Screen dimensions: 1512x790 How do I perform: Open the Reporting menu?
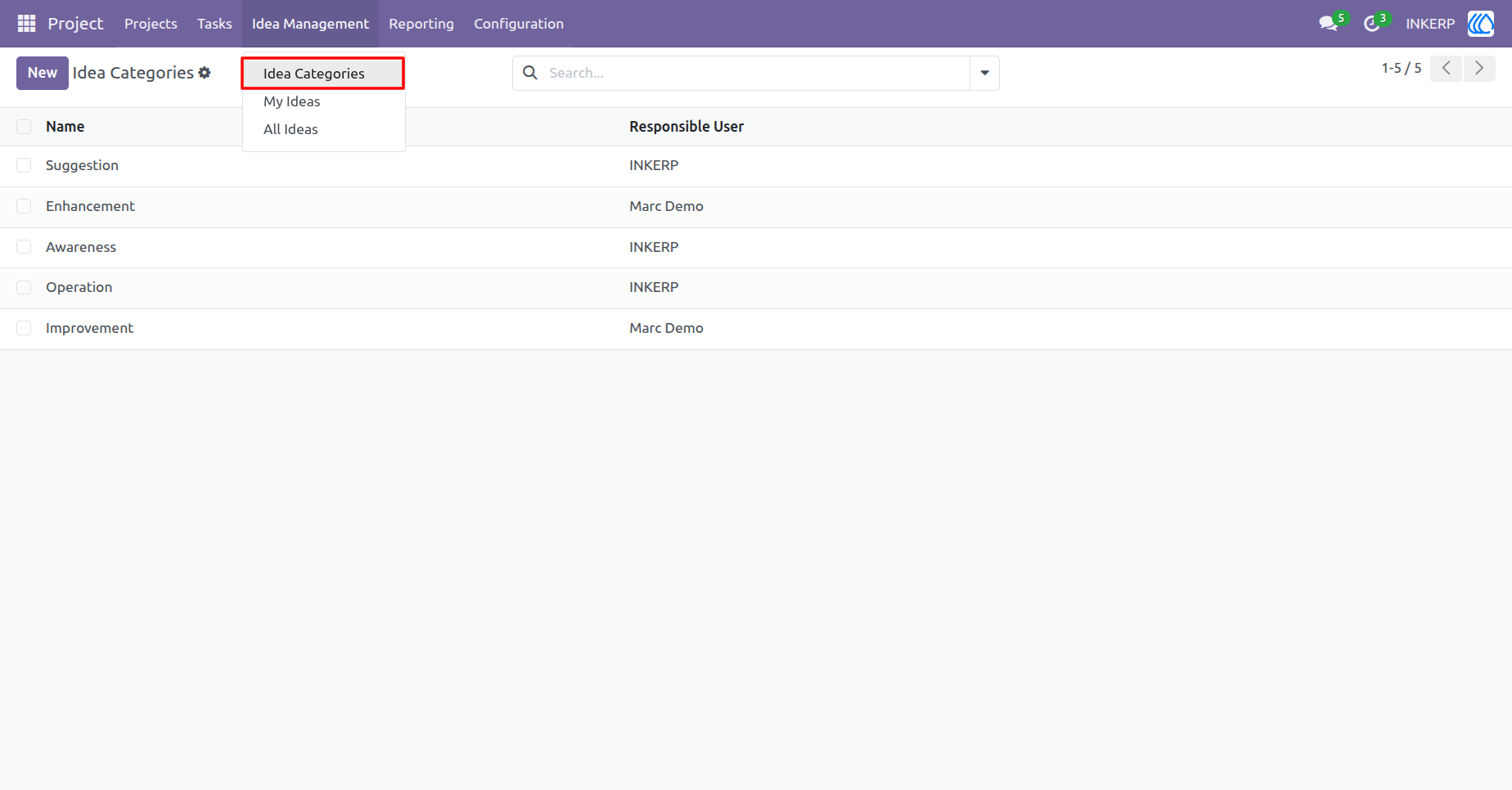tap(421, 24)
